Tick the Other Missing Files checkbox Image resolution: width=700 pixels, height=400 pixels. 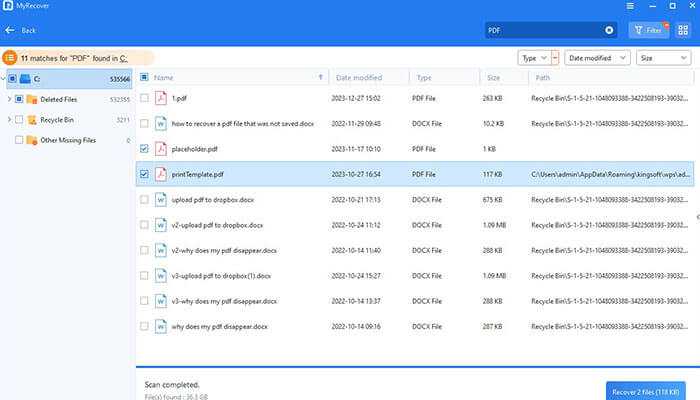(x=19, y=140)
